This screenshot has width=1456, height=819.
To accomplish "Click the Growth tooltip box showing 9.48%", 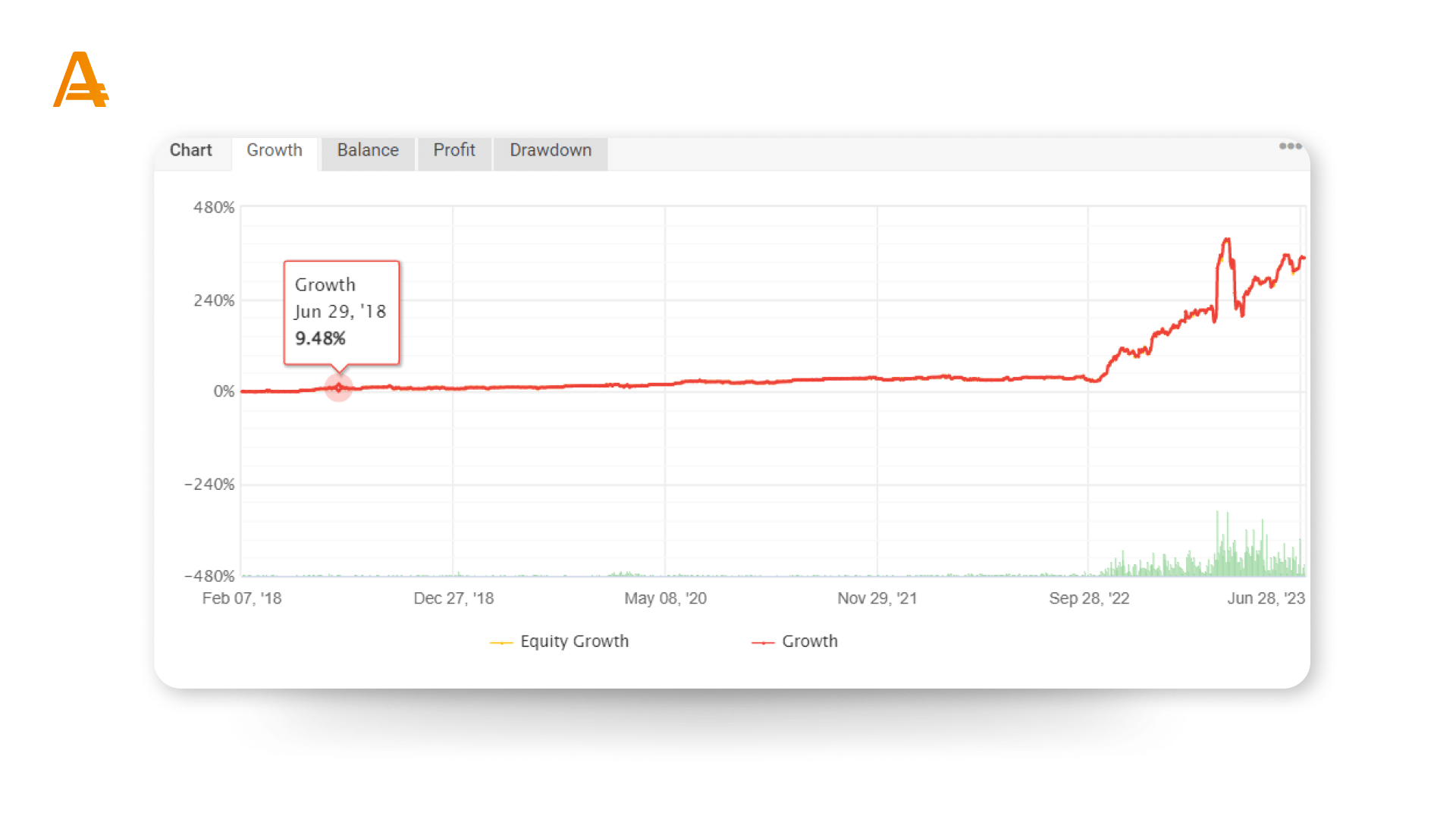I will 341,312.
